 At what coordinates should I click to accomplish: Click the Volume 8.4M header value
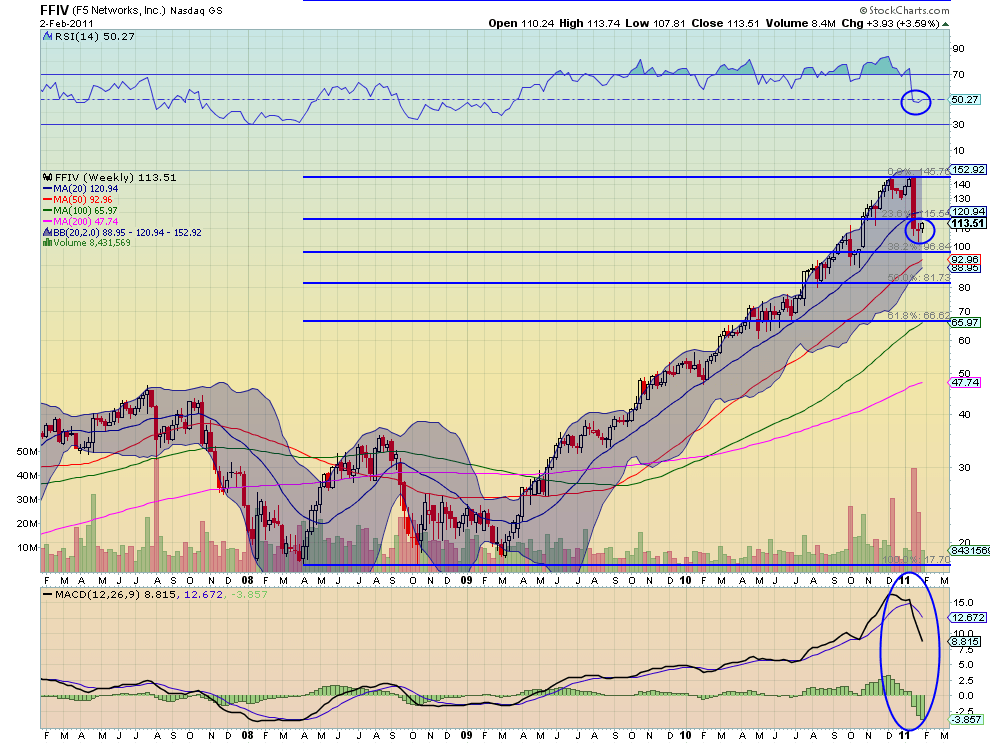pos(801,23)
